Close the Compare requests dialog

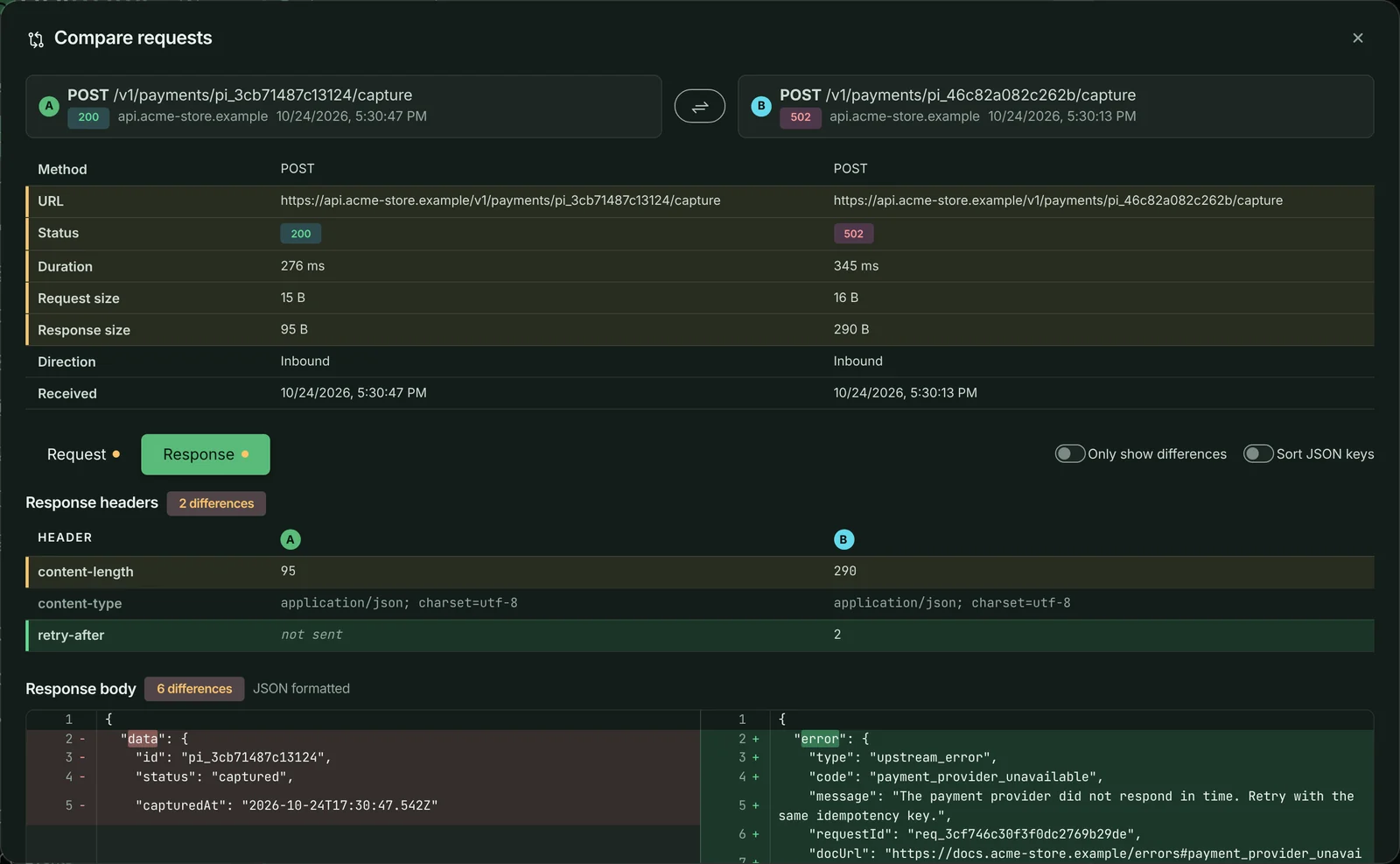click(1358, 38)
